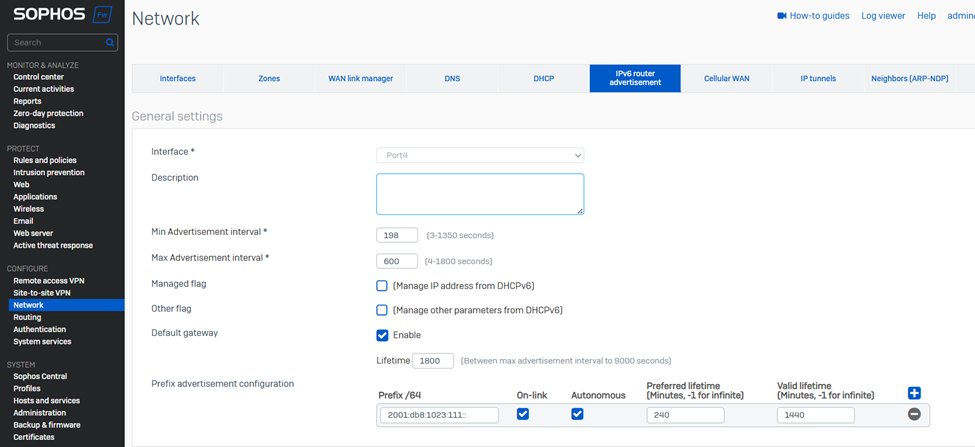The height and width of the screenshot is (447, 975).
Task: Open the Log viewer link
Action: coord(883,16)
